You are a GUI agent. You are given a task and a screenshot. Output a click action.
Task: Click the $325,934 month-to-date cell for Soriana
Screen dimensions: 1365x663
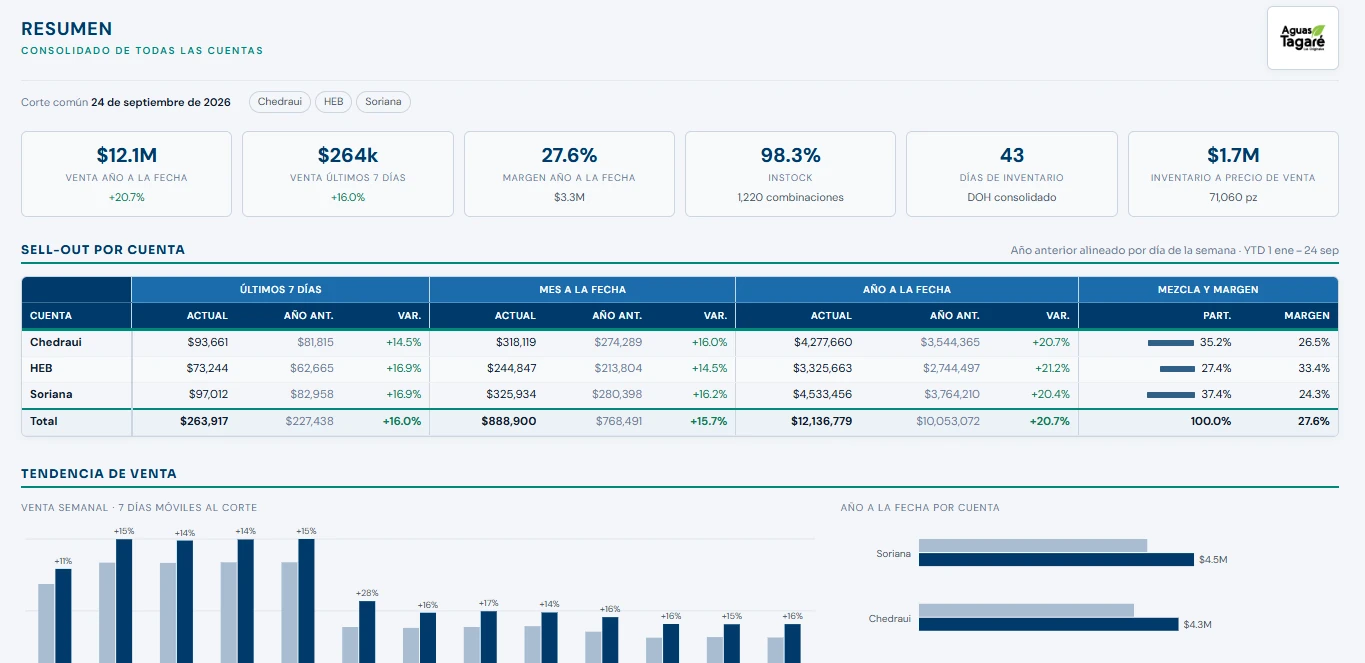click(511, 394)
